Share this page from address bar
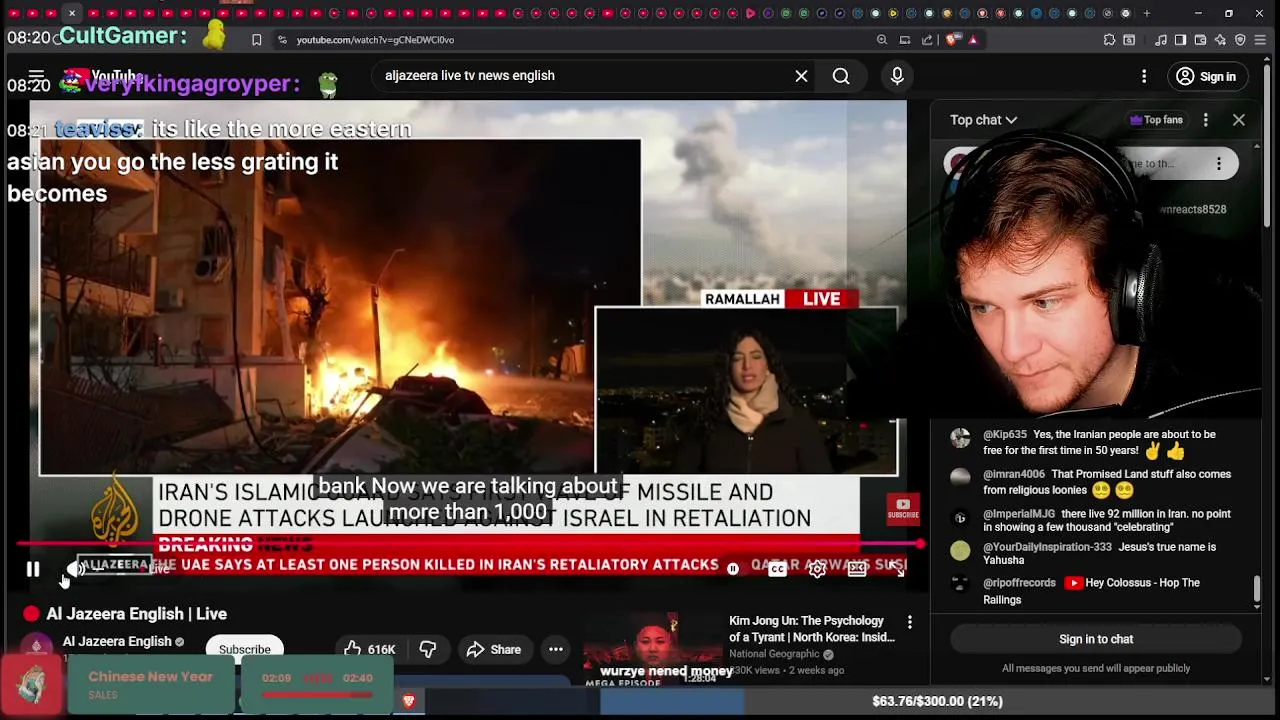Image resolution: width=1280 pixels, height=720 pixels. point(927,40)
